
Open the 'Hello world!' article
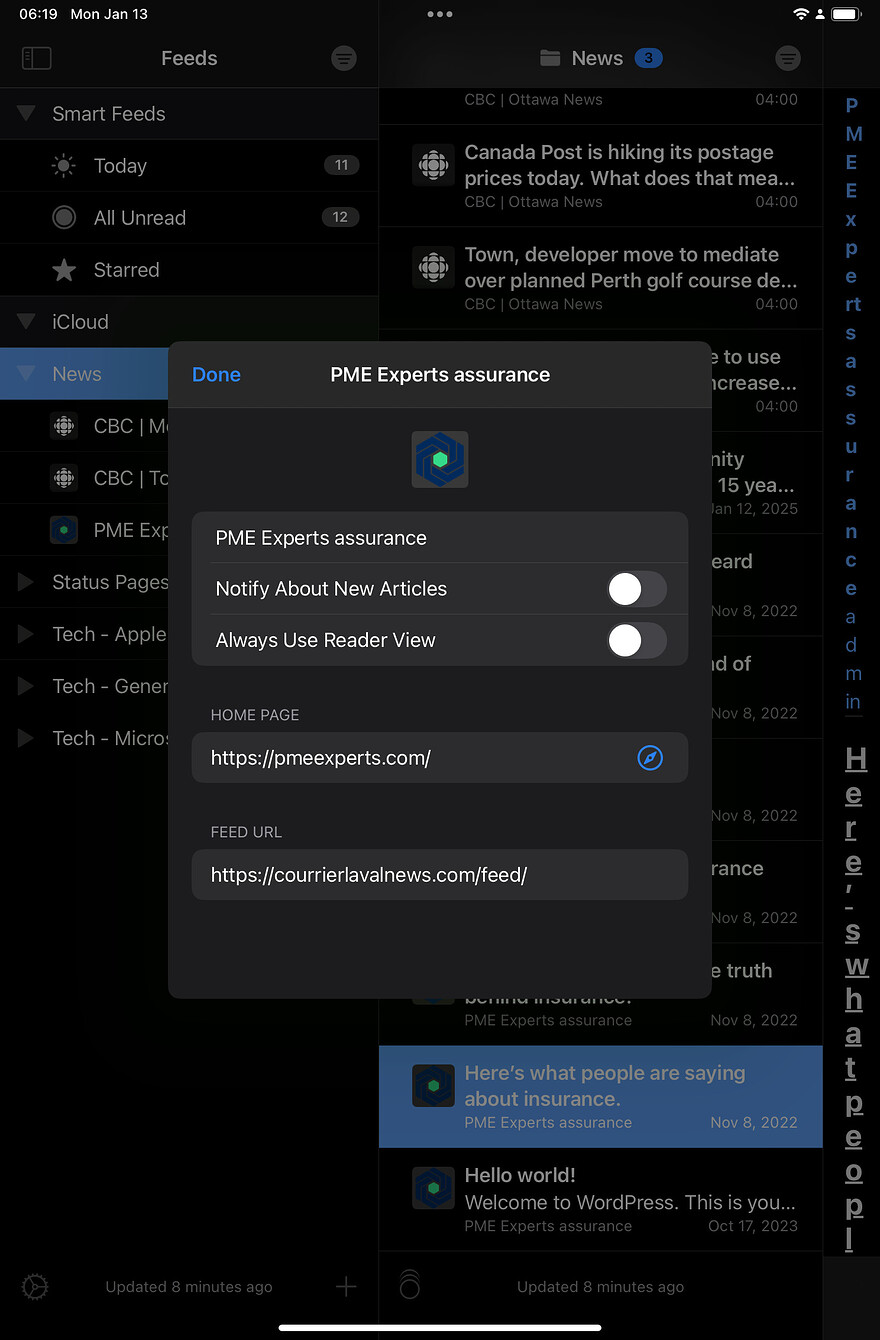coord(600,1199)
